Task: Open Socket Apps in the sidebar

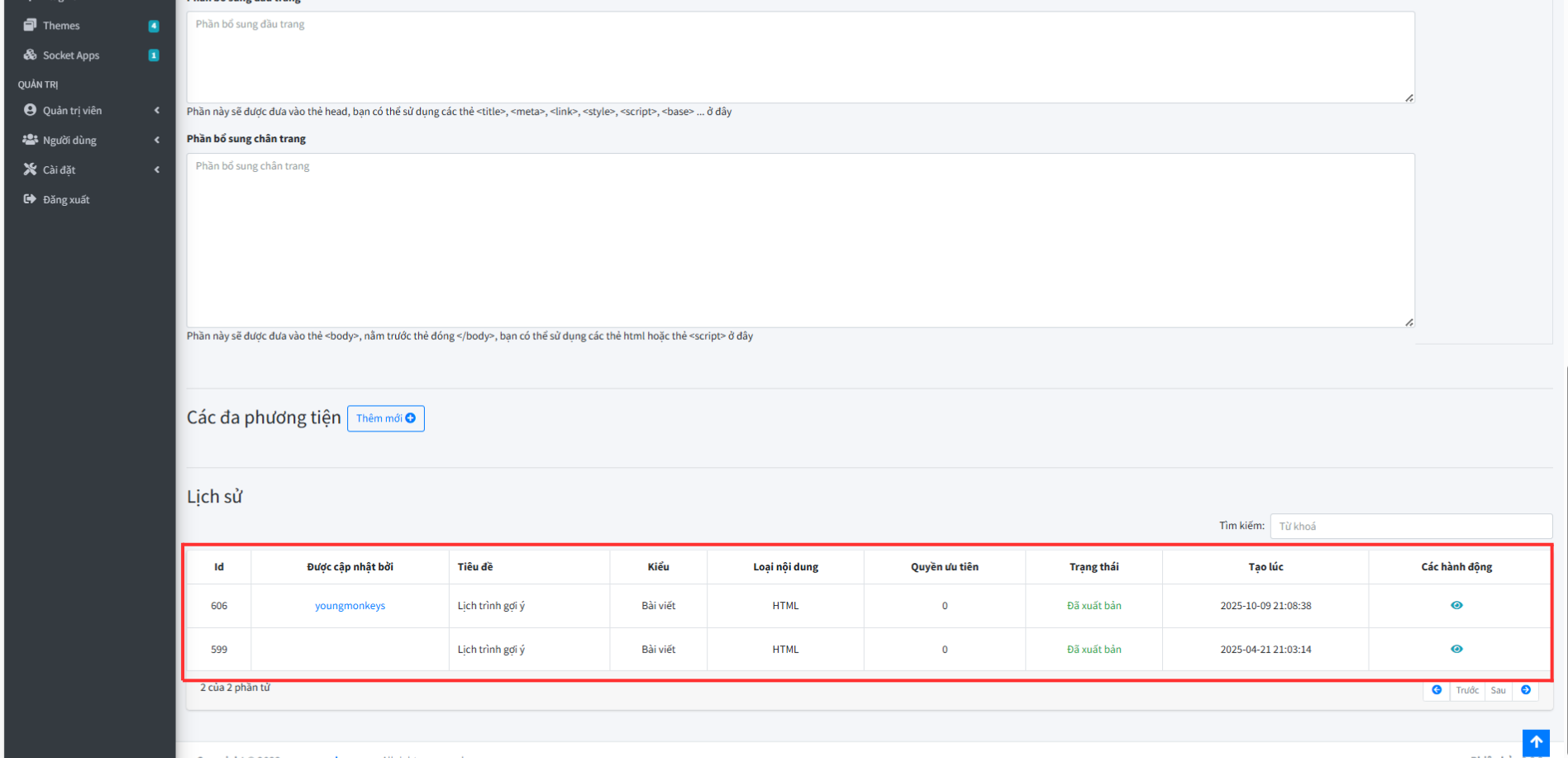Action: 70,55
